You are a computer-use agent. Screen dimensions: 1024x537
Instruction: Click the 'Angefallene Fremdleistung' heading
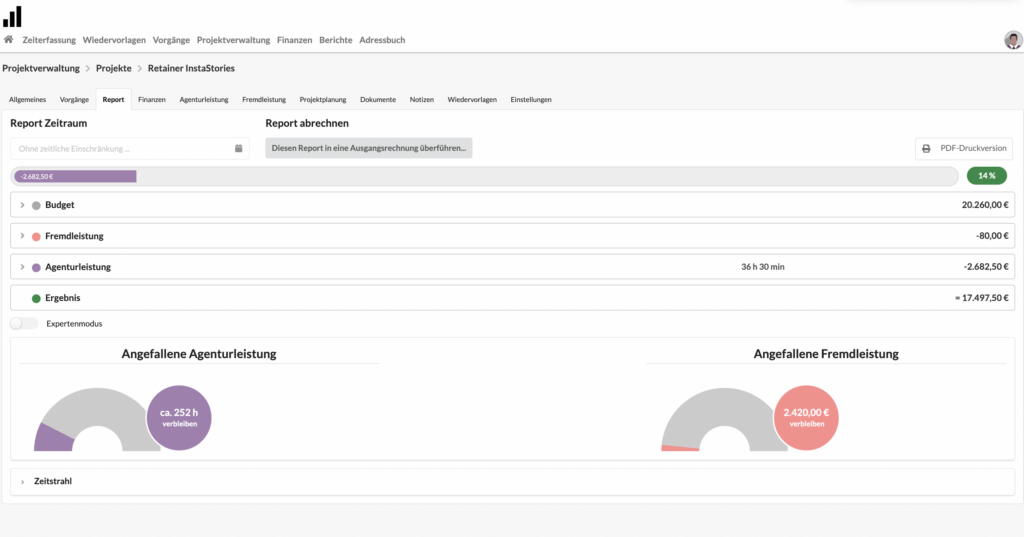[x=826, y=354]
